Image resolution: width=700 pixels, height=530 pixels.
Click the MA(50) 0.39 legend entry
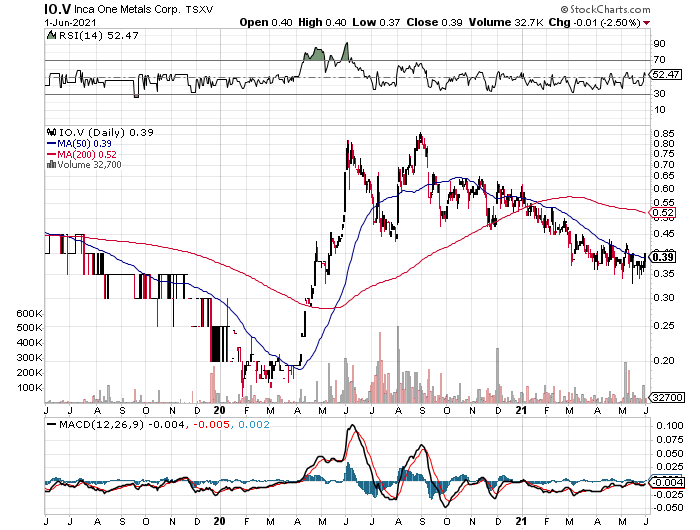coord(84,144)
